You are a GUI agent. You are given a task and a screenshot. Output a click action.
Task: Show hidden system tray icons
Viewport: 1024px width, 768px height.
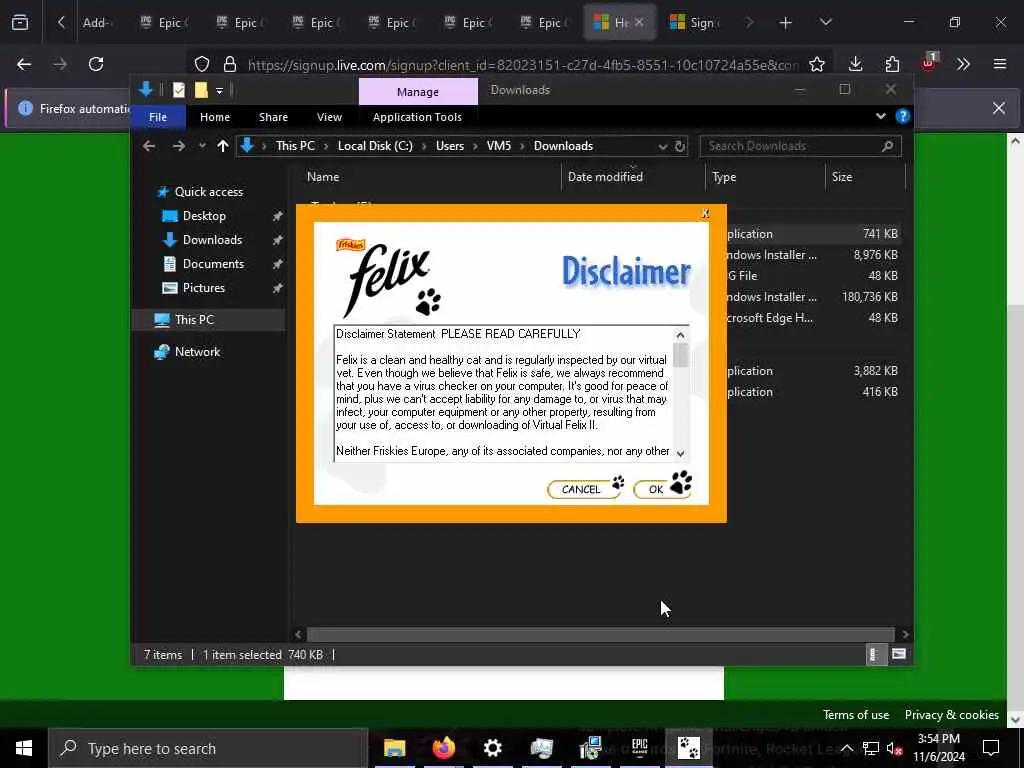coord(846,748)
